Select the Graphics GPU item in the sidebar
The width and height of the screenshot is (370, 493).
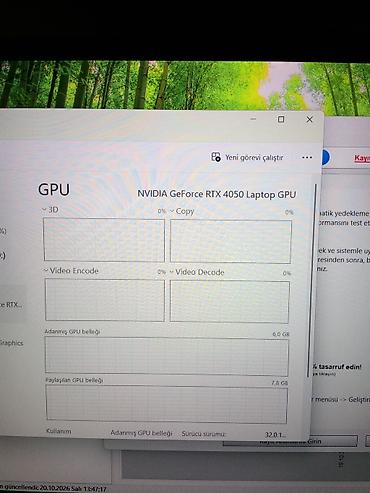[12, 342]
